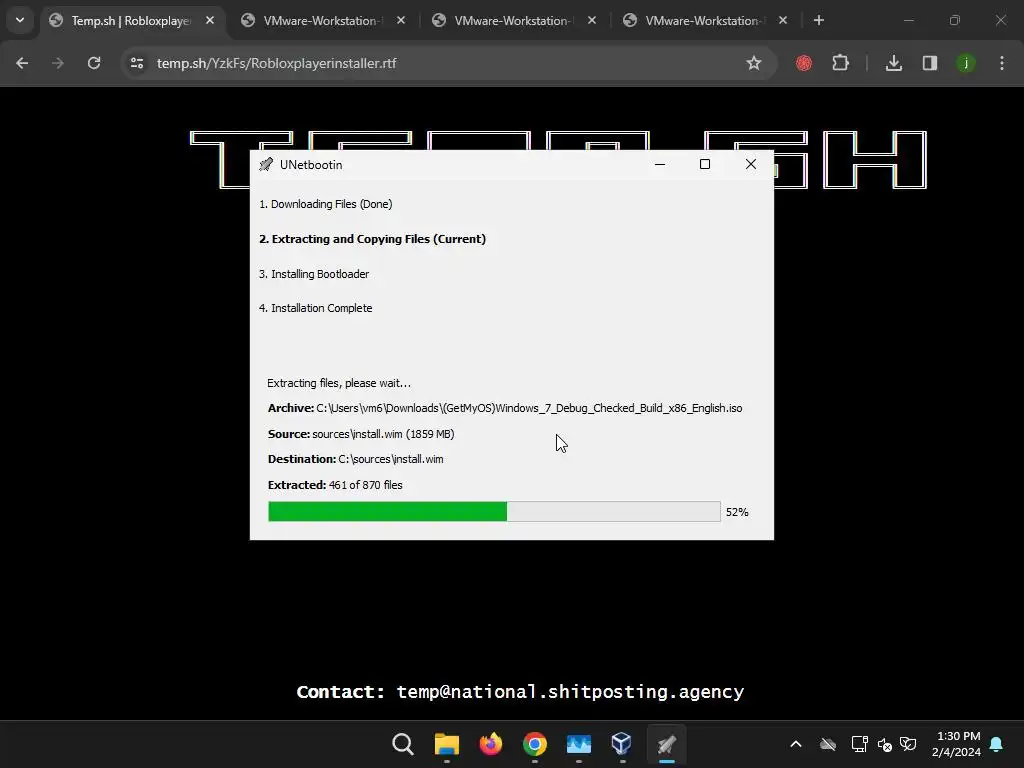Show hidden system tray icons
Viewport: 1024px width, 768px height.
pos(795,744)
